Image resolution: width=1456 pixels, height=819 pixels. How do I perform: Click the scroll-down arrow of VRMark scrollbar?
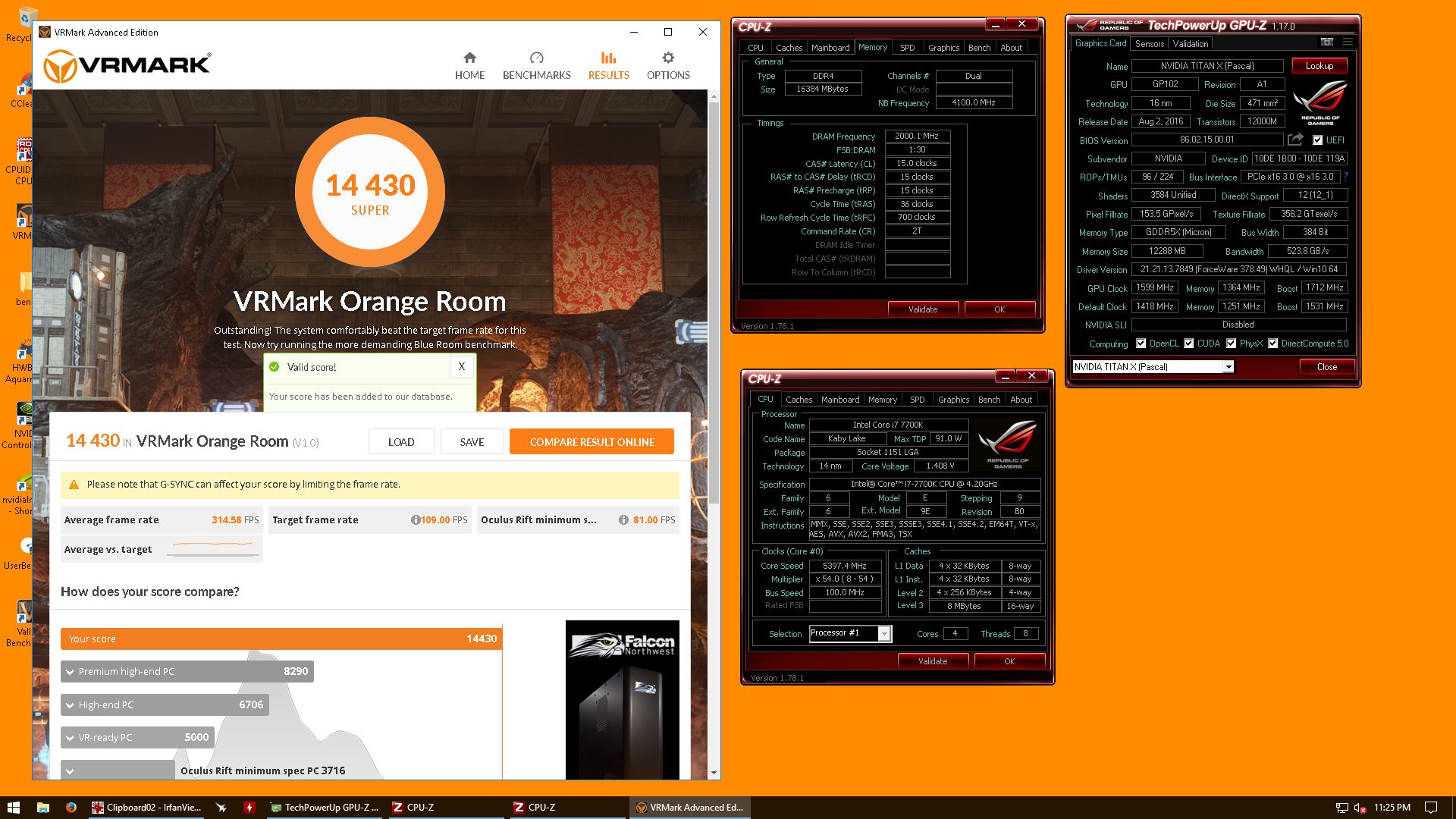tap(714, 773)
